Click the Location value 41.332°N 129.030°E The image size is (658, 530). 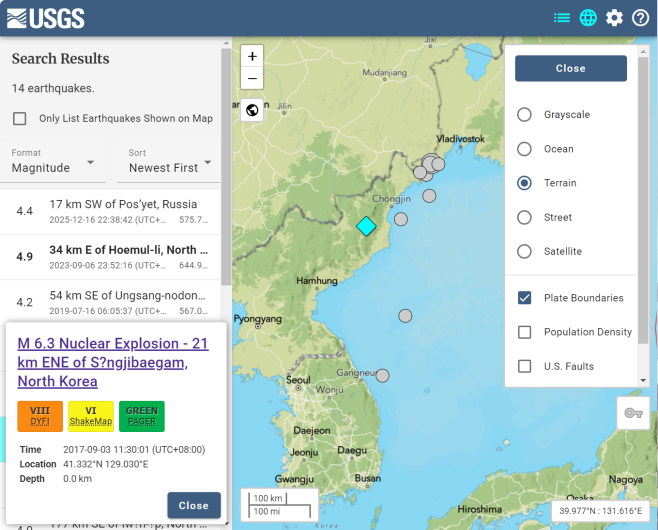click(x=106, y=464)
